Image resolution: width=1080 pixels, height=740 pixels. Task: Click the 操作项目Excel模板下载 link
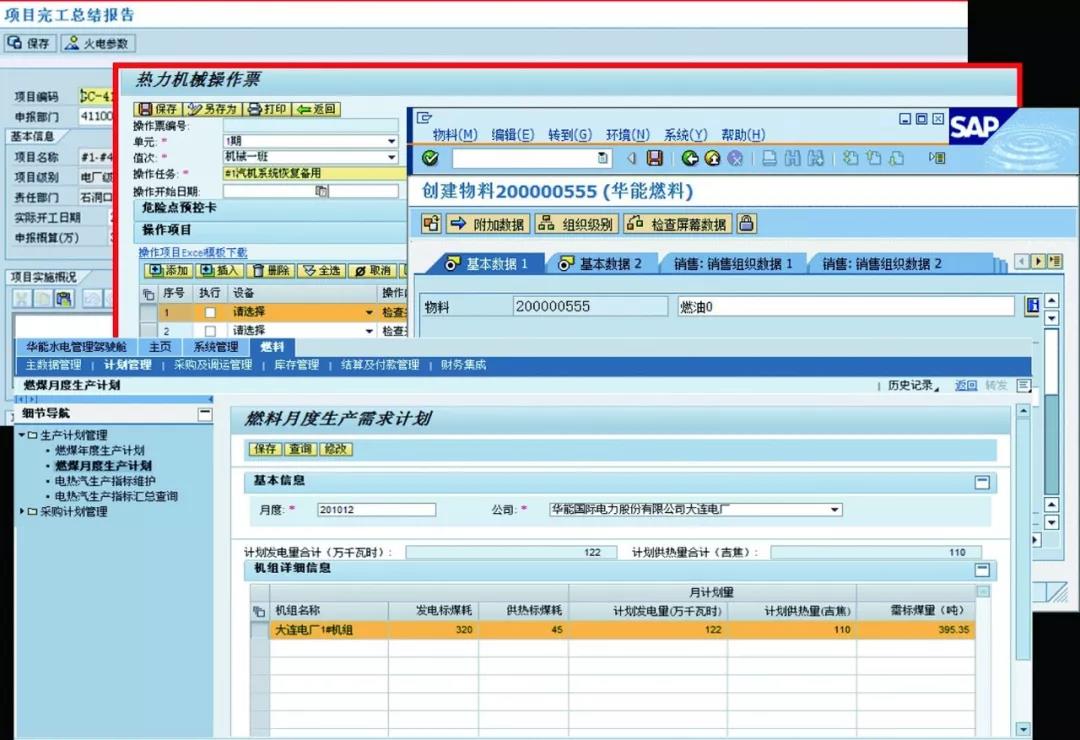(x=192, y=253)
